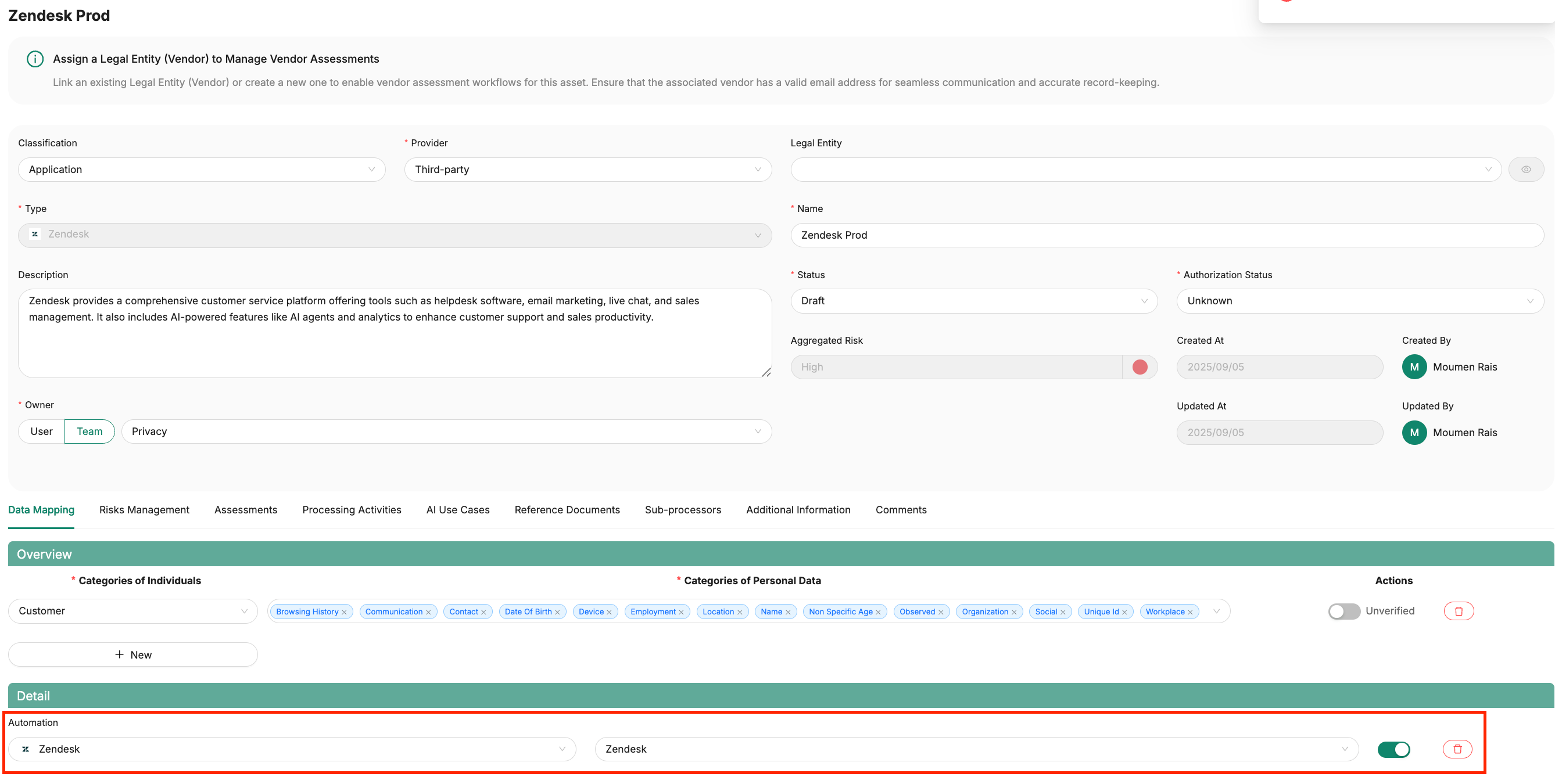Open the Sub-processors tab
Screen dimensions: 1555x784
pyautogui.click(x=683, y=510)
